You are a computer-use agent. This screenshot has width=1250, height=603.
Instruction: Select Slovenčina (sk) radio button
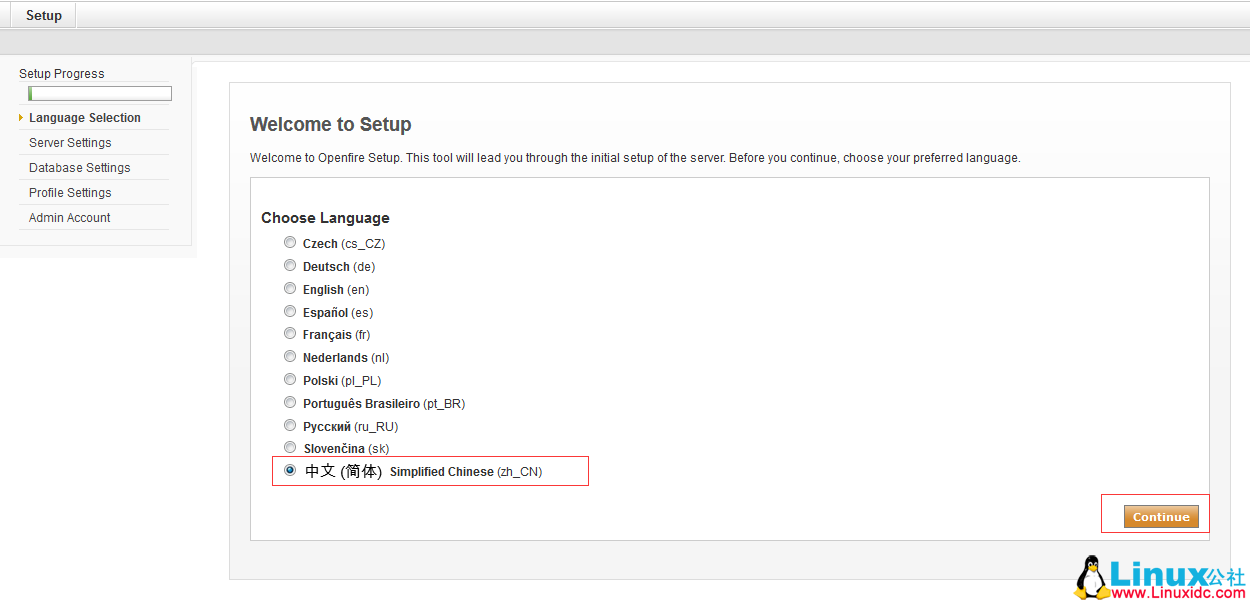(x=290, y=447)
